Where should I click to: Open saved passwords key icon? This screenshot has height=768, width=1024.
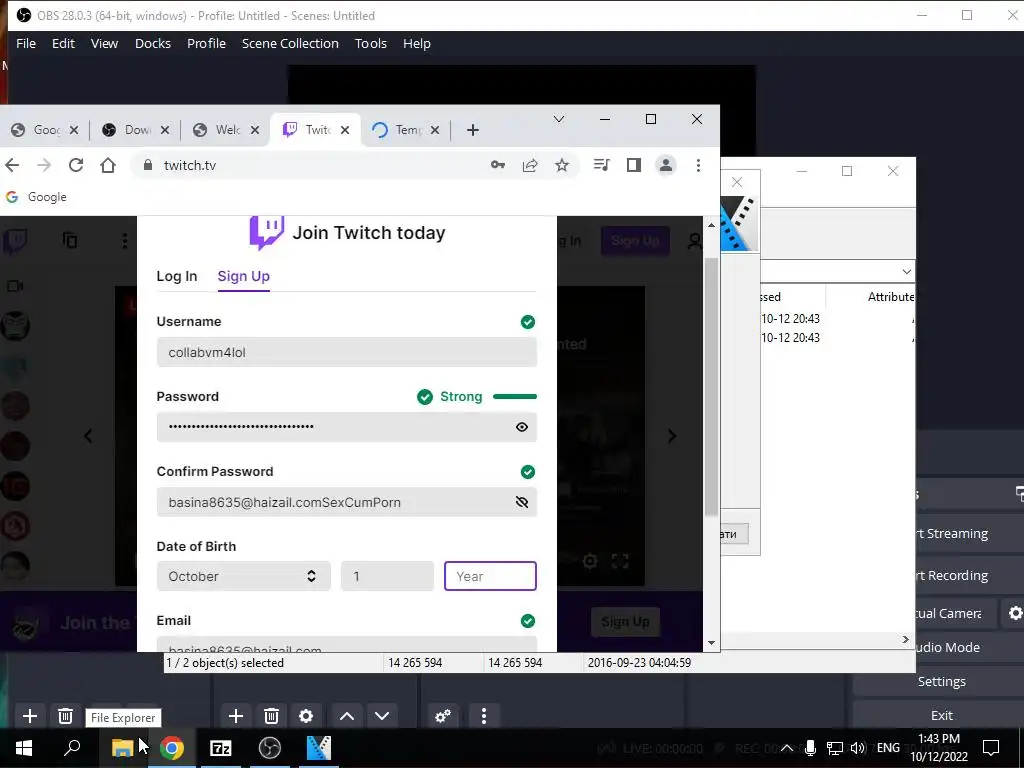click(498, 165)
